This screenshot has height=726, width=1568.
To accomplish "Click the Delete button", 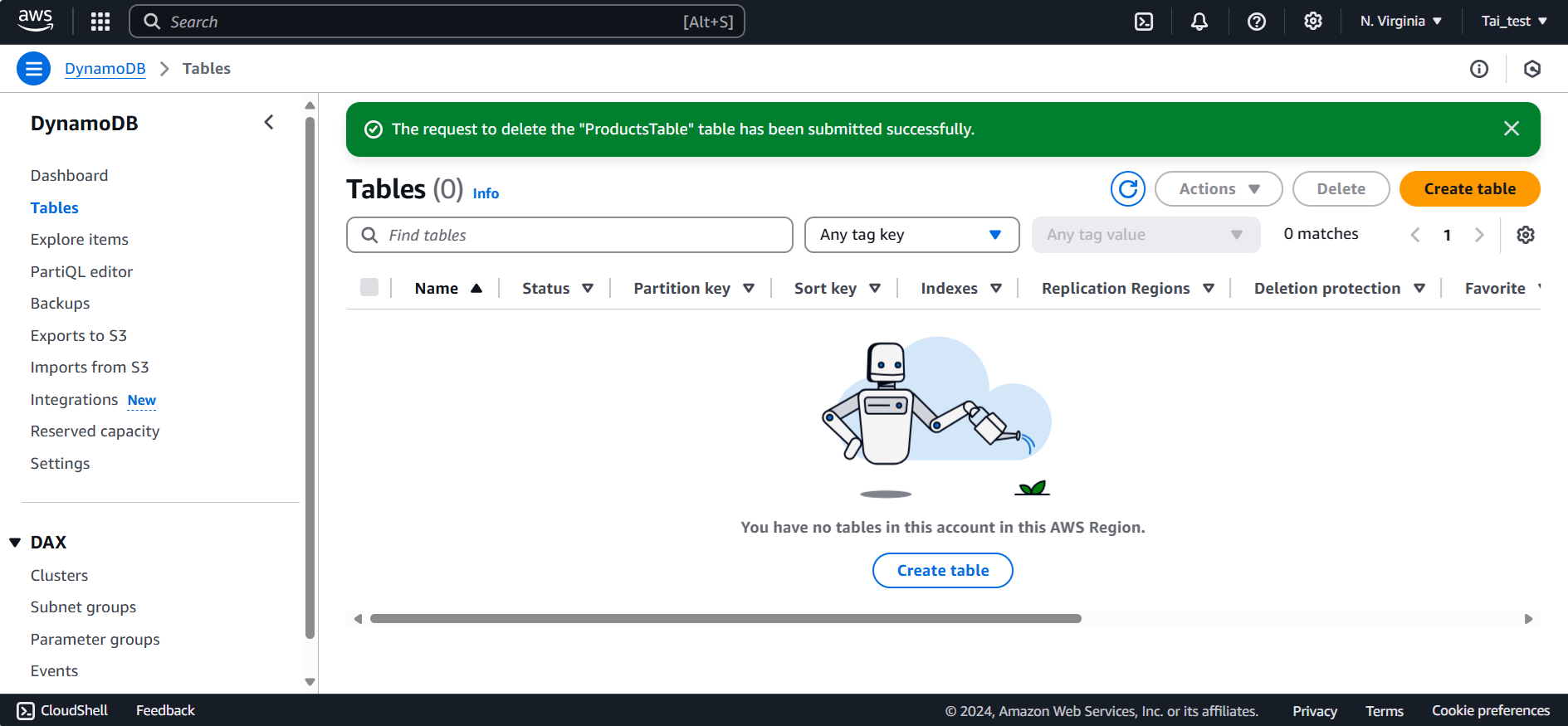I will [x=1341, y=189].
